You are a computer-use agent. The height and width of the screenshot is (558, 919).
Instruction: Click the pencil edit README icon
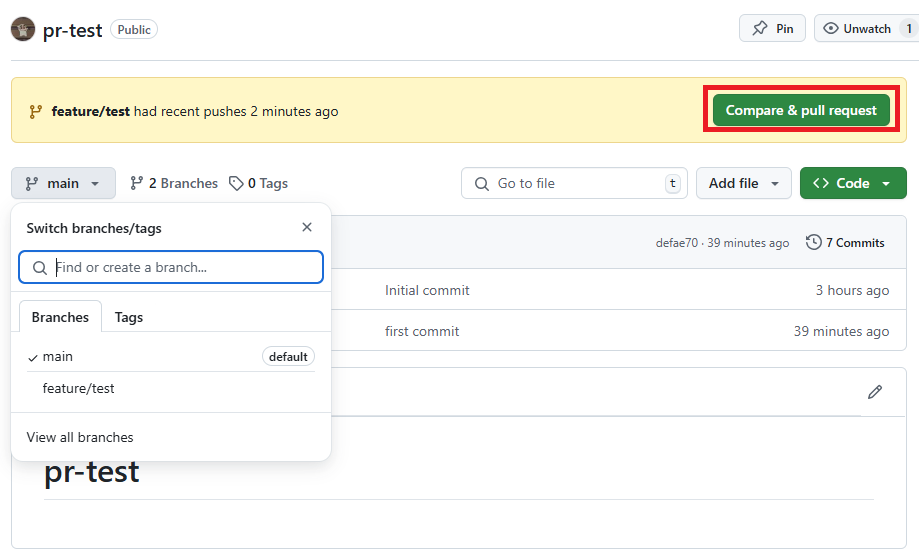coord(875,392)
